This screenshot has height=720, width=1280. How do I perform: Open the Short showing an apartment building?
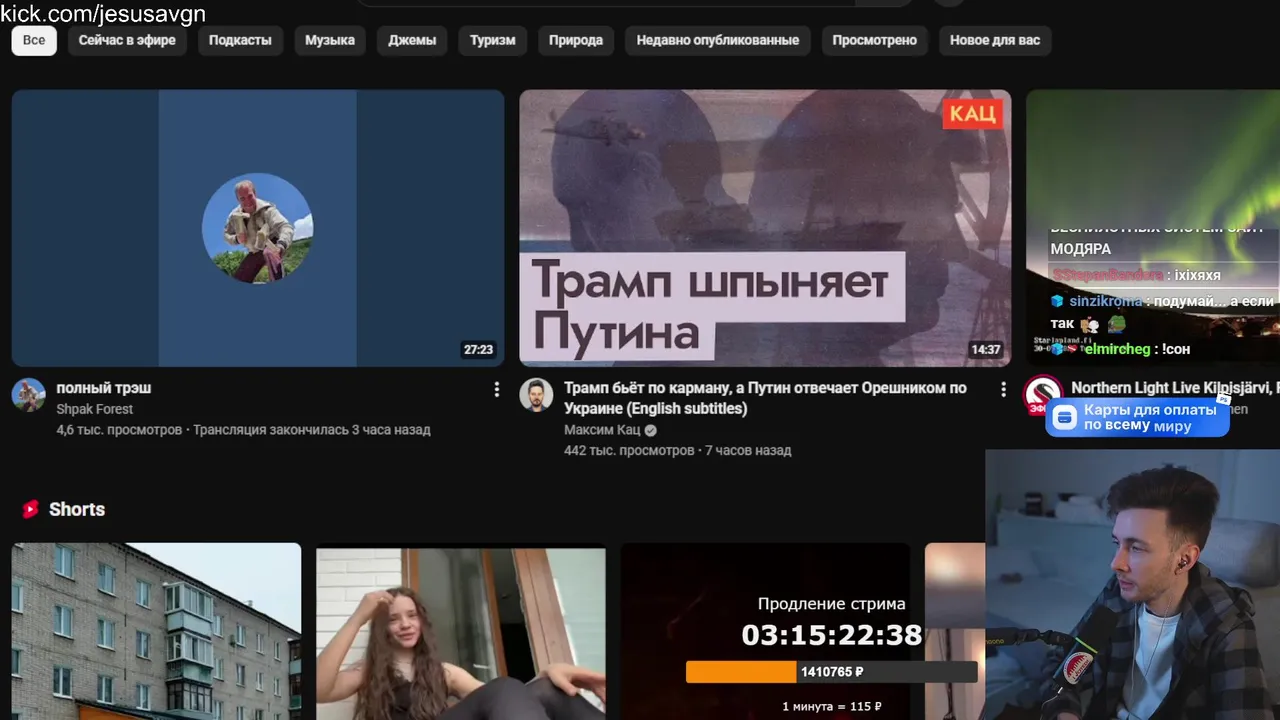[x=156, y=631]
